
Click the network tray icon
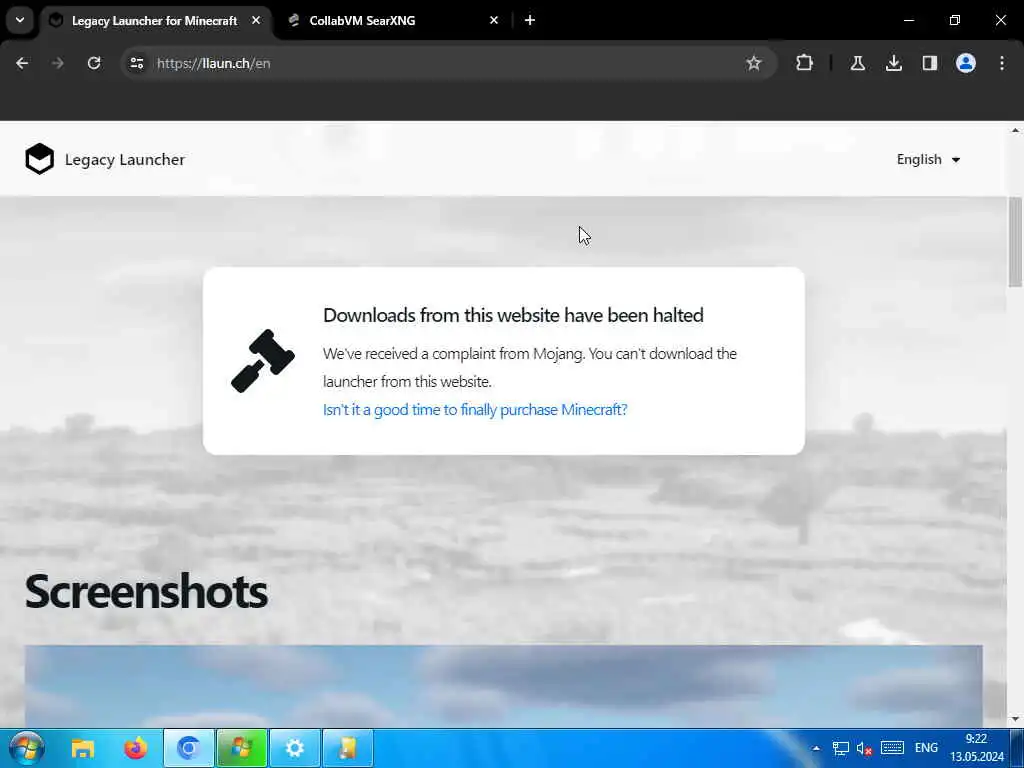pos(840,748)
